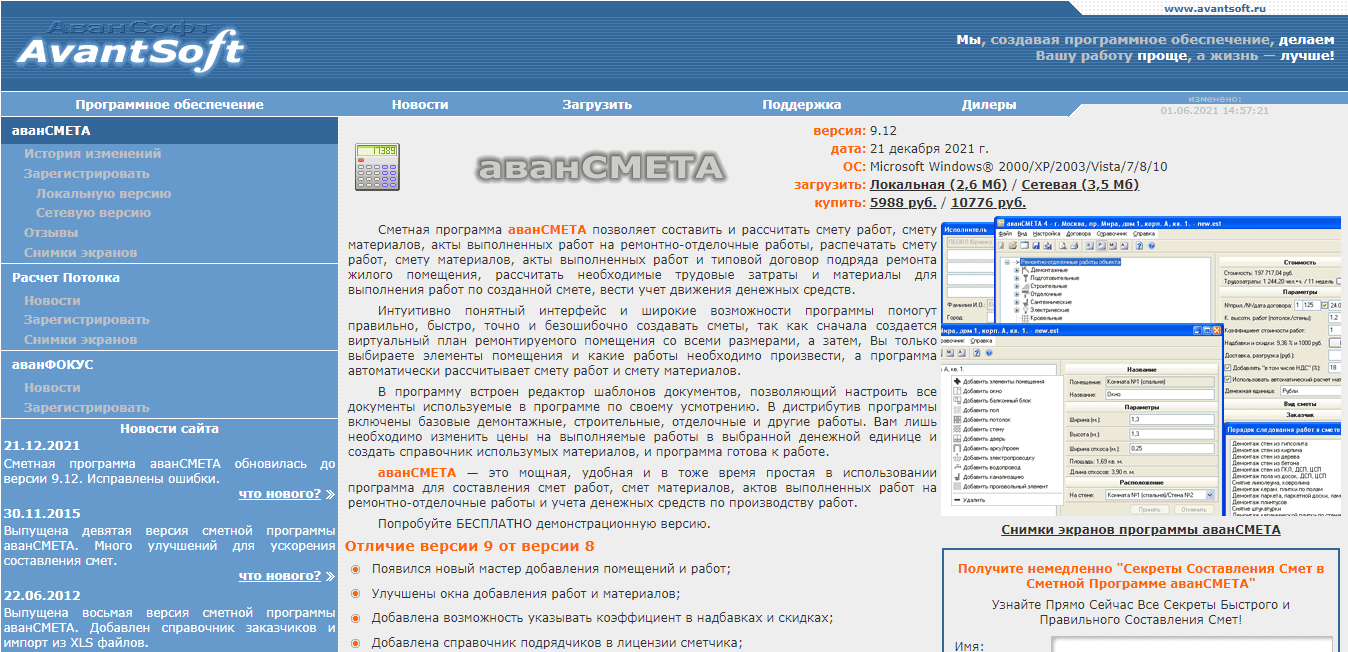1348x652 pixels.
Task: Choose Сетевую версию in sidebar
Action: (x=93, y=213)
